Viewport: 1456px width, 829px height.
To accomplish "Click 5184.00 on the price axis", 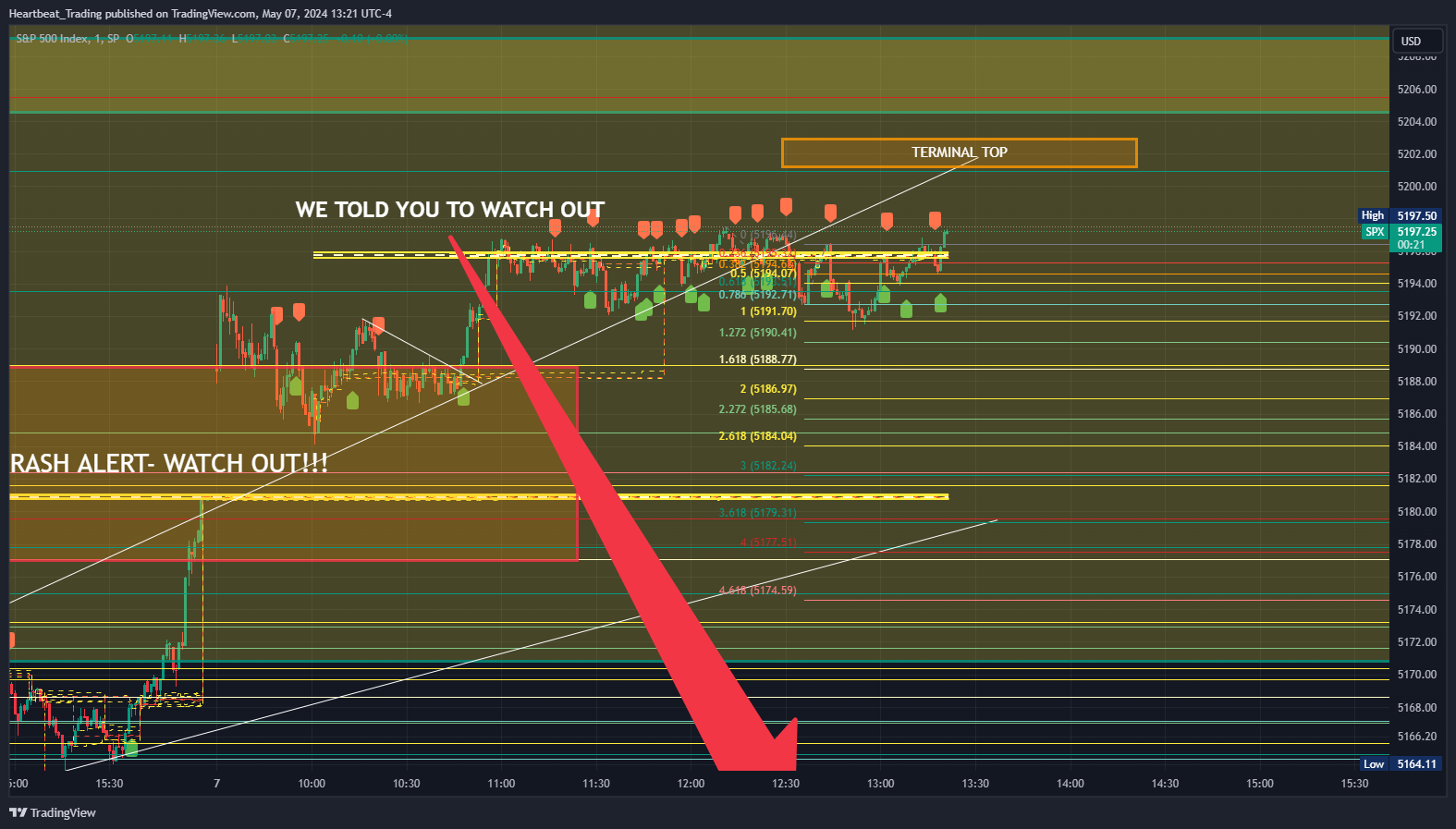I will click(x=1417, y=446).
